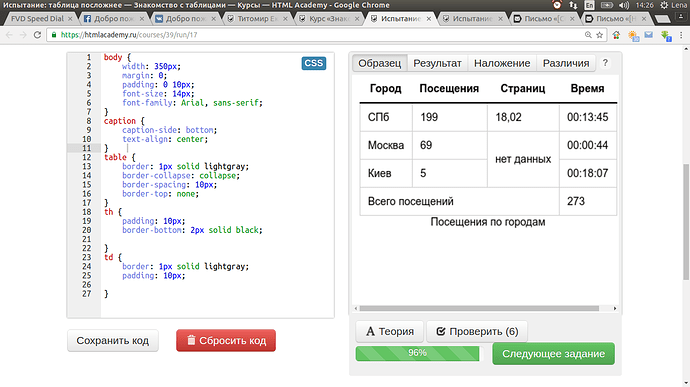This screenshot has height=387, width=690.
Task: Open the Различия tab
Action: pyautogui.click(x=566, y=63)
